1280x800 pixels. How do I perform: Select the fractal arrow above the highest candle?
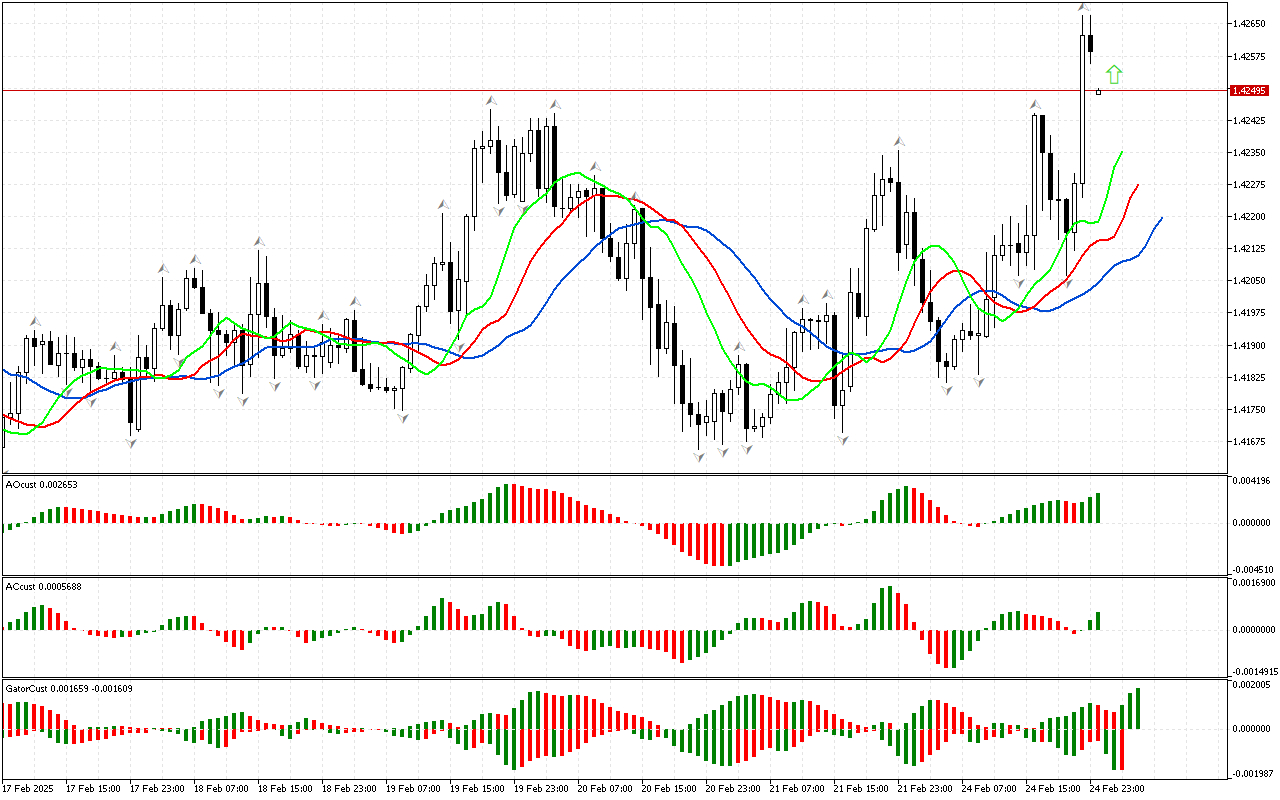(1084, 8)
